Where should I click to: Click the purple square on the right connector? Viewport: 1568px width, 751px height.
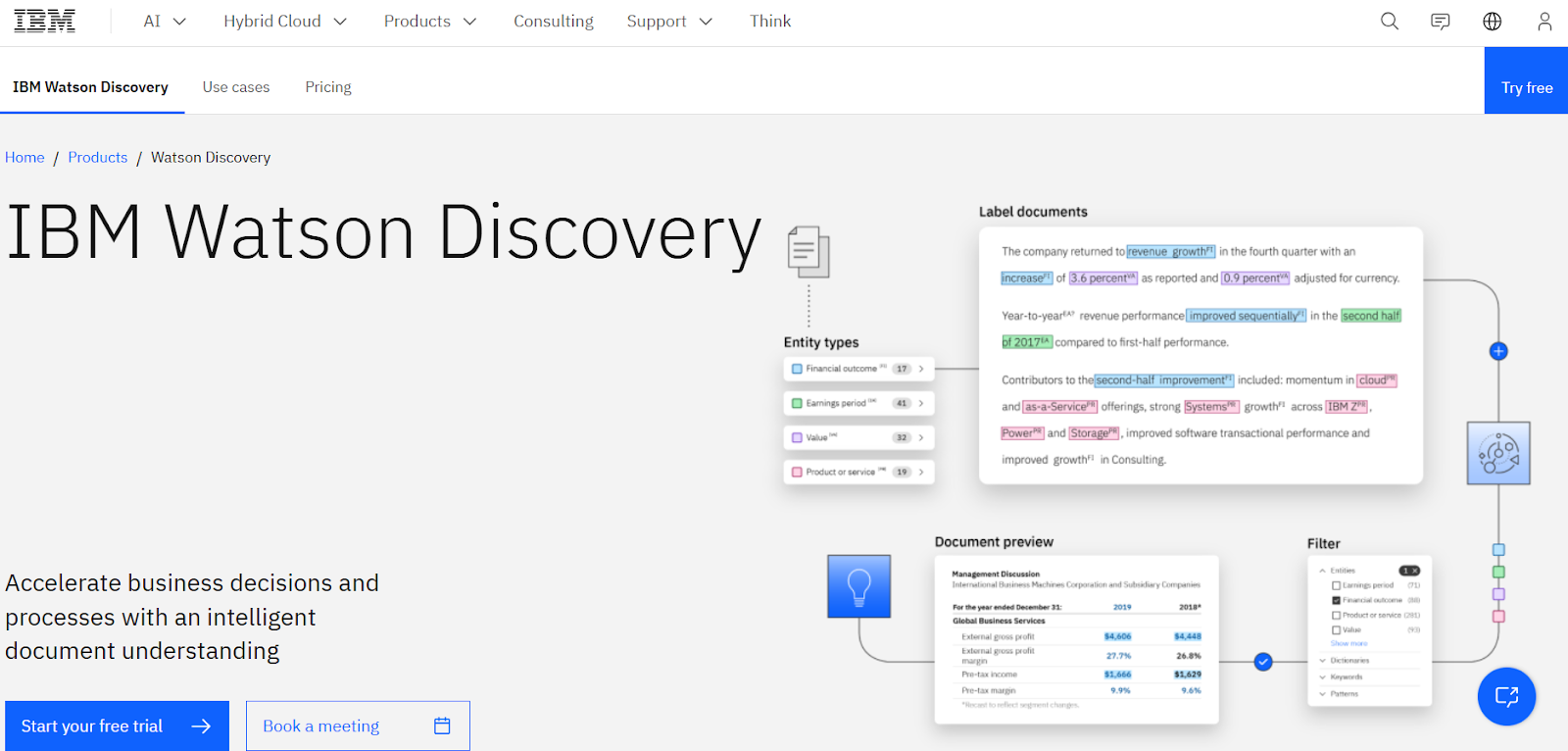click(x=1498, y=594)
